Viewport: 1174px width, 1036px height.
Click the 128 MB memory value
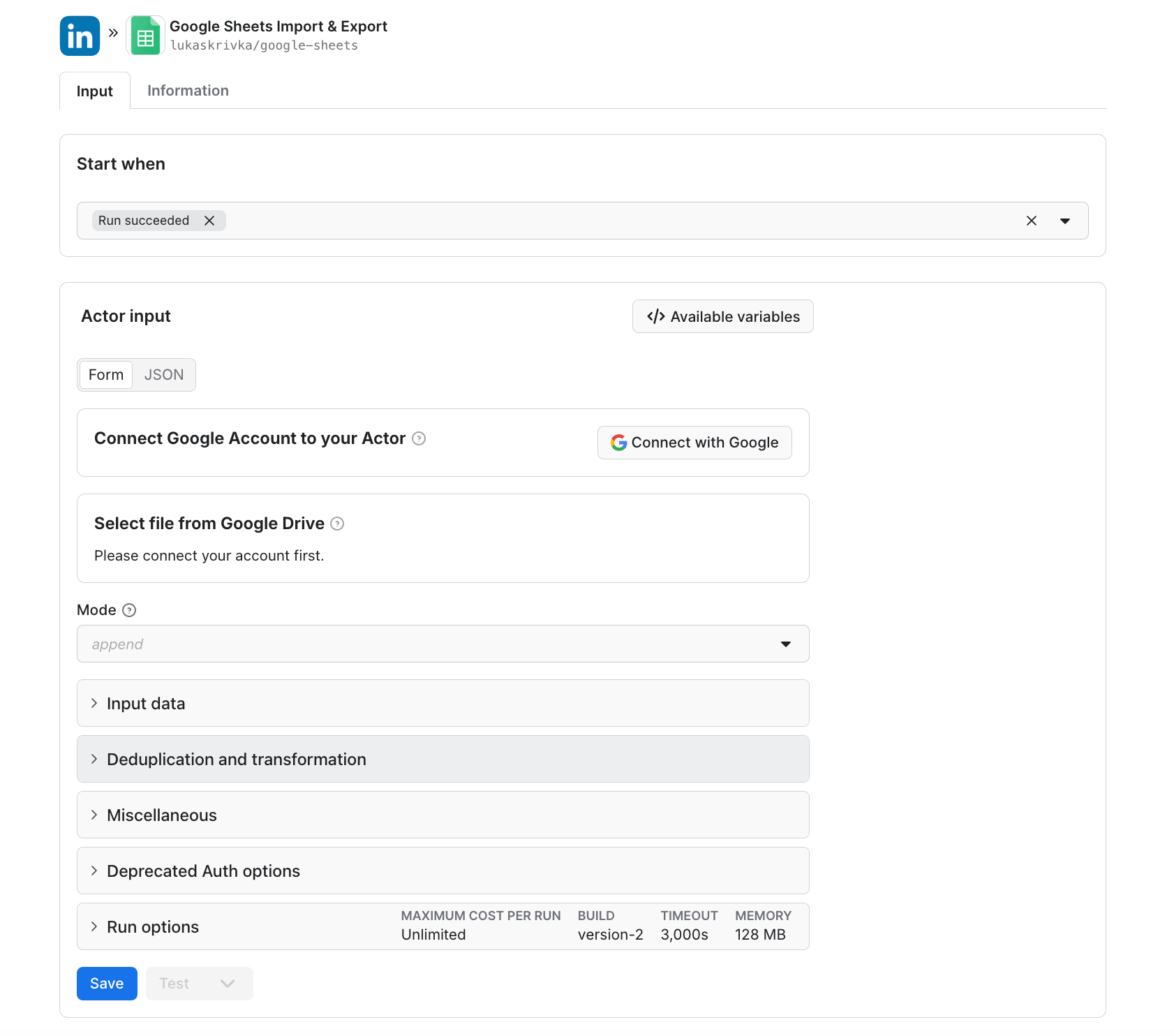click(x=760, y=935)
